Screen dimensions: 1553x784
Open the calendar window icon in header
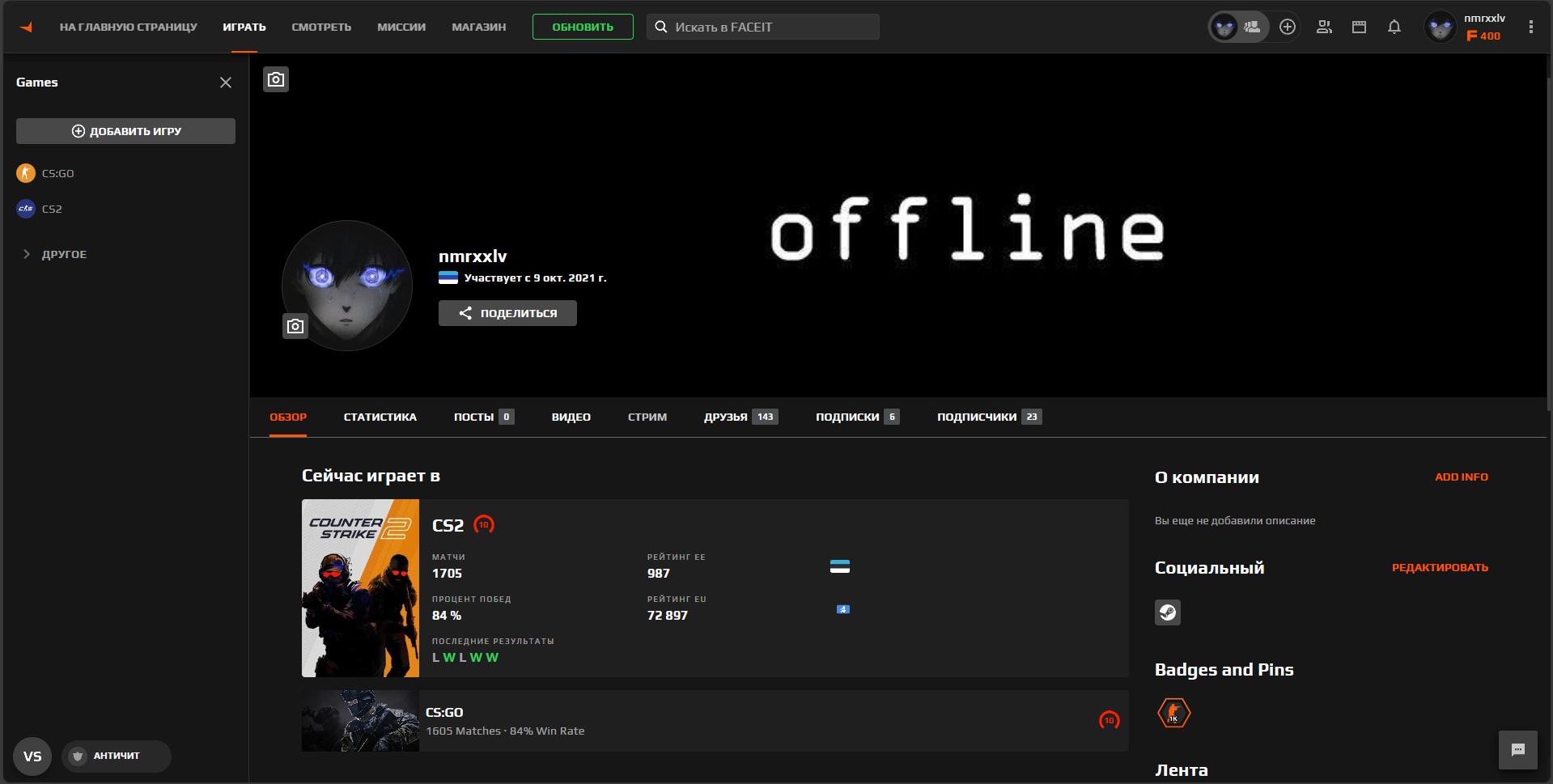click(x=1359, y=27)
